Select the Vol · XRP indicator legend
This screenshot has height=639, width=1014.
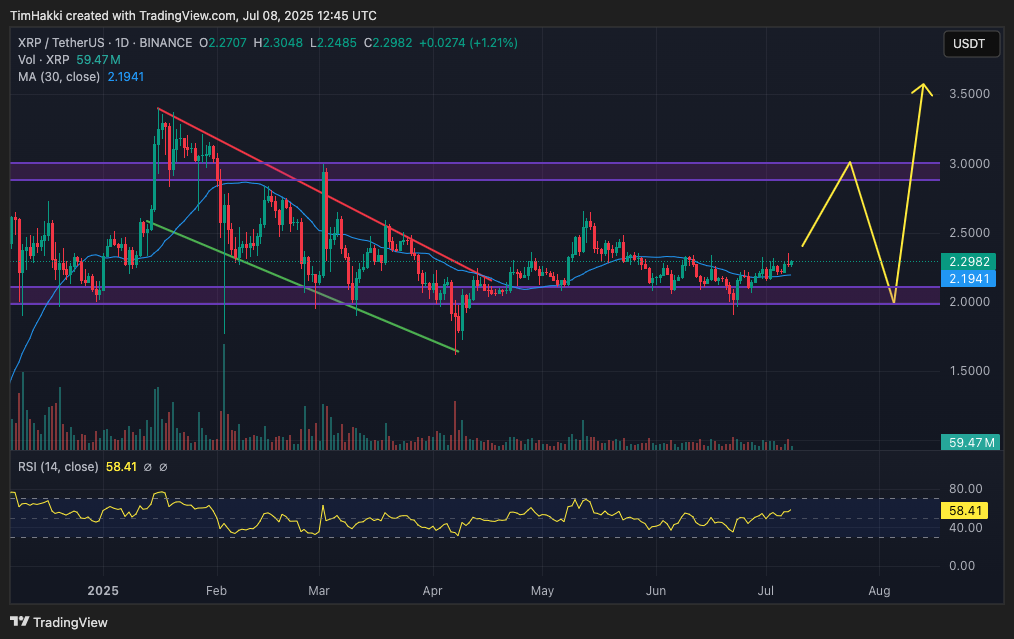tap(40, 60)
